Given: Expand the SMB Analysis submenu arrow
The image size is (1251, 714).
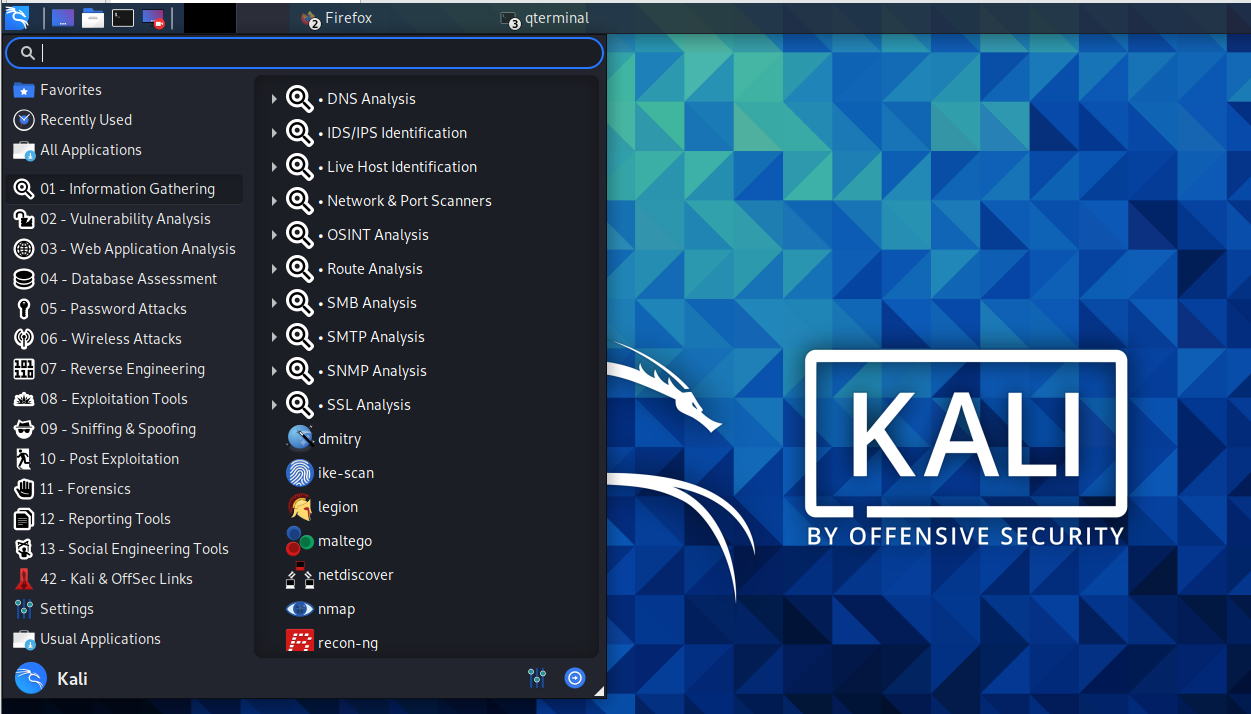Looking at the screenshot, I should pos(274,303).
